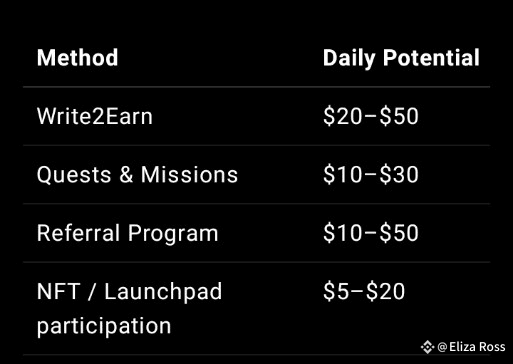Click the @Eliza Ross username

click(x=471, y=347)
